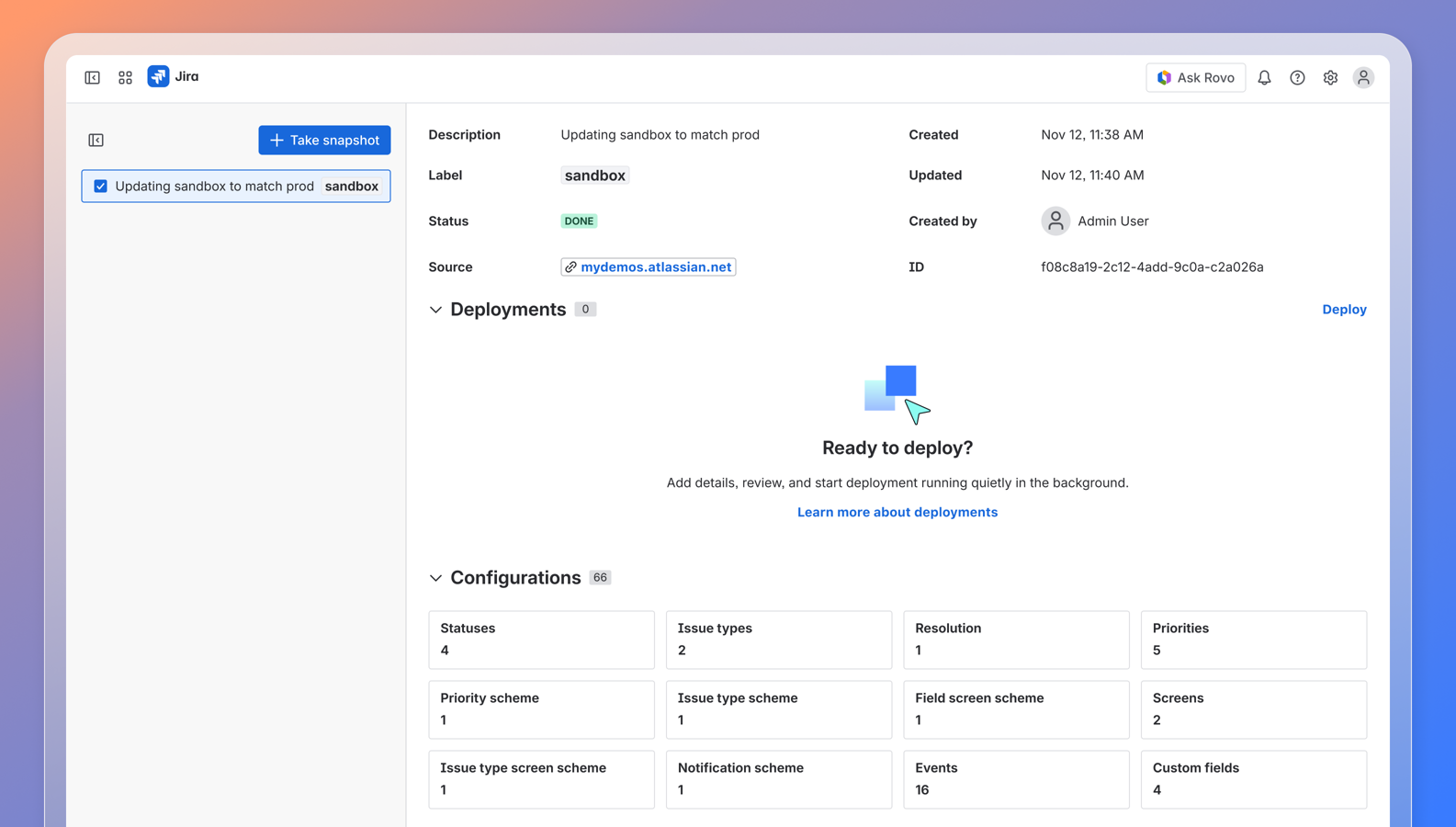Open the Custom fields card
1456x827 pixels.
point(1254,779)
